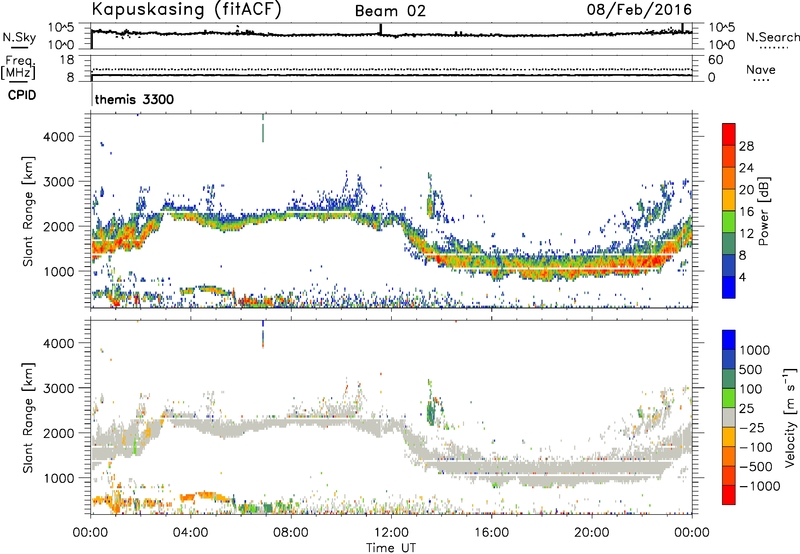This screenshot has height=554, width=800.
Task: Click the '12:00' time axis label
Action: [391, 533]
